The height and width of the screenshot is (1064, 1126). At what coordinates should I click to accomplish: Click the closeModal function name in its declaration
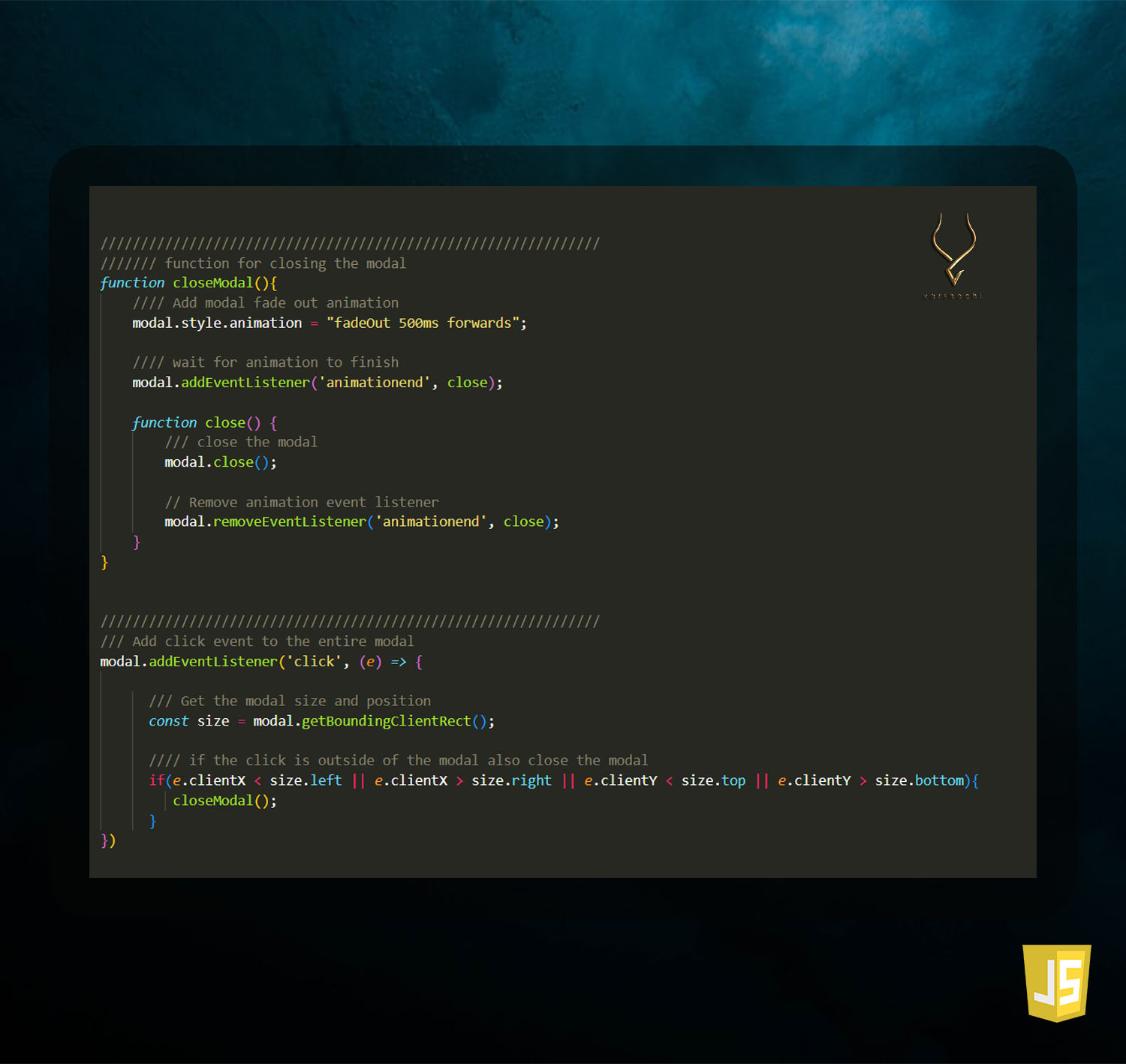point(213,283)
